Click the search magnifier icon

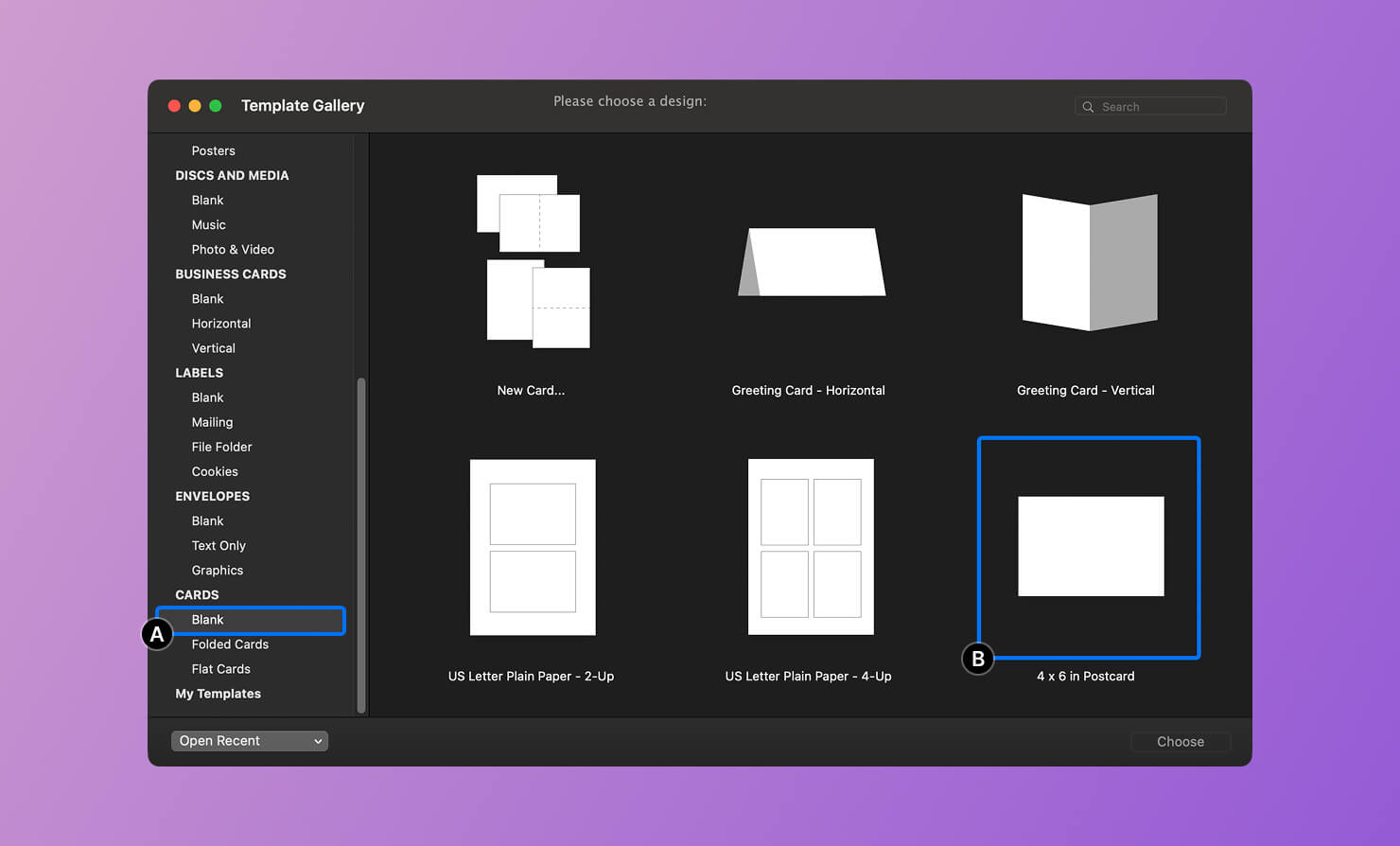tap(1088, 106)
